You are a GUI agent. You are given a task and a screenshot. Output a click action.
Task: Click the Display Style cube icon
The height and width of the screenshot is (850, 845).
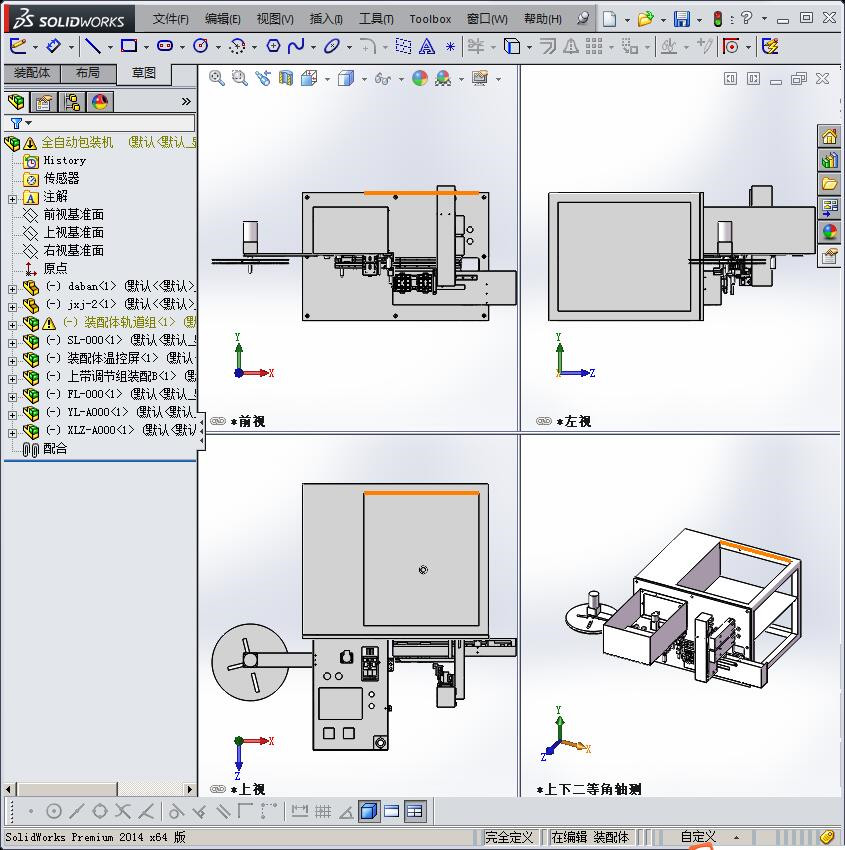[x=346, y=79]
